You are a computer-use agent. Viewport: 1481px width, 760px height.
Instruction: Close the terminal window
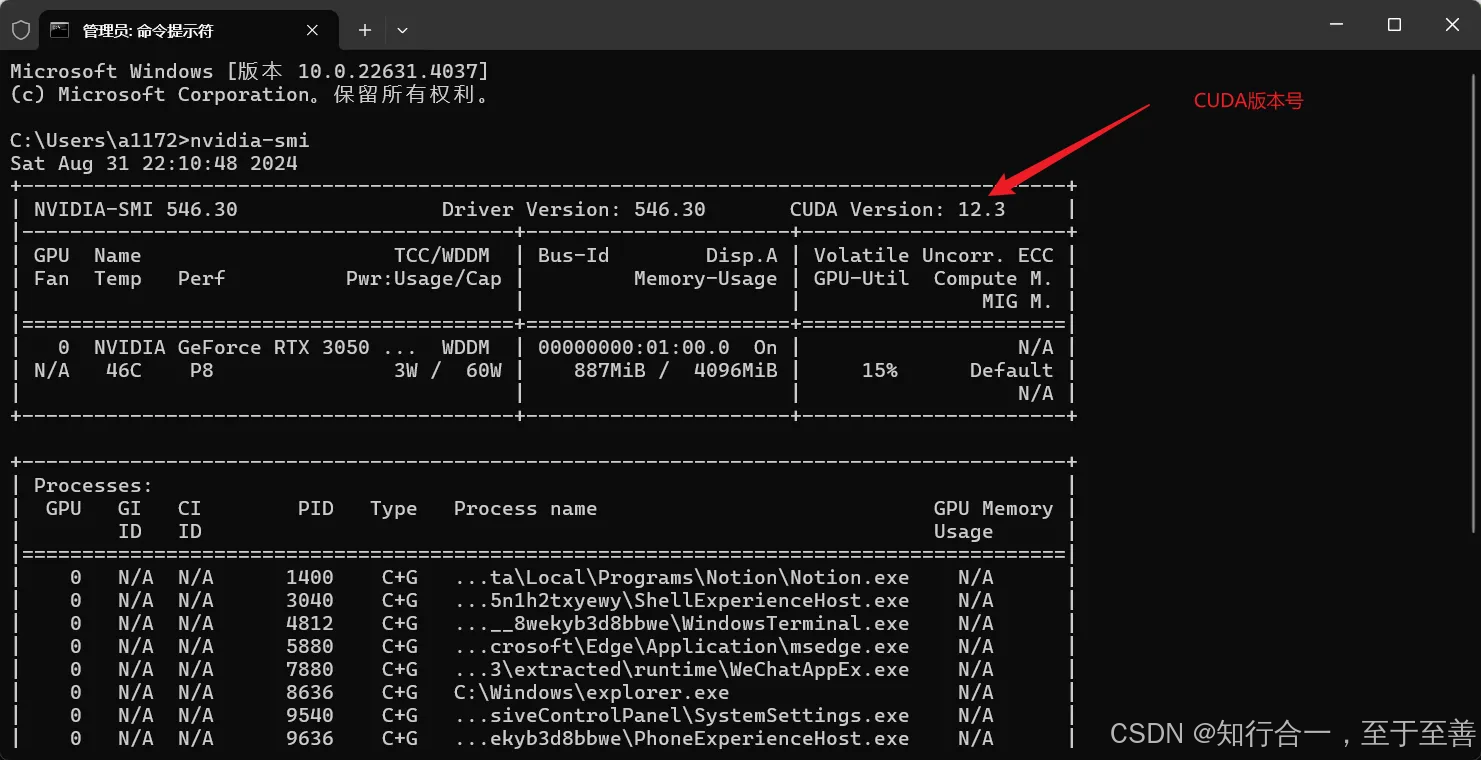coord(1452,25)
